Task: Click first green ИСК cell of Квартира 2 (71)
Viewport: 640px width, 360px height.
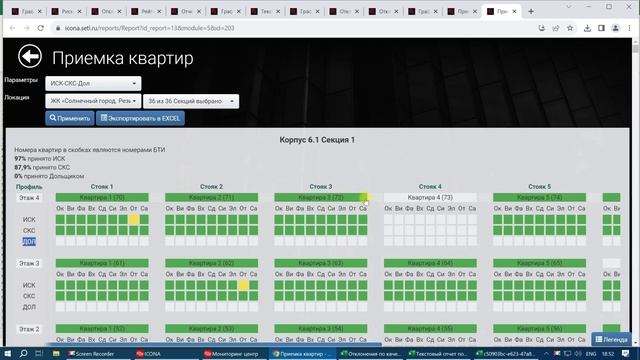Action: tap(170, 220)
